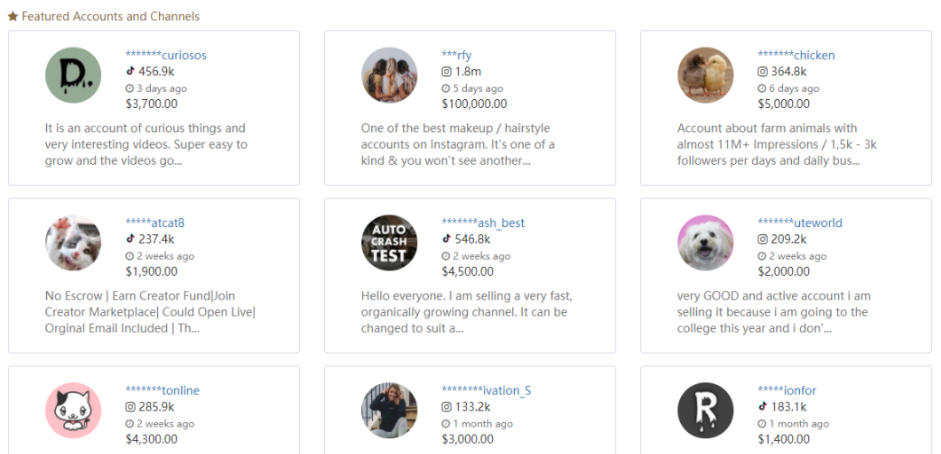The height and width of the screenshot is (454, 941).
Task: Click the Instagram icon next to 209.2k
Action: [762, 239]
